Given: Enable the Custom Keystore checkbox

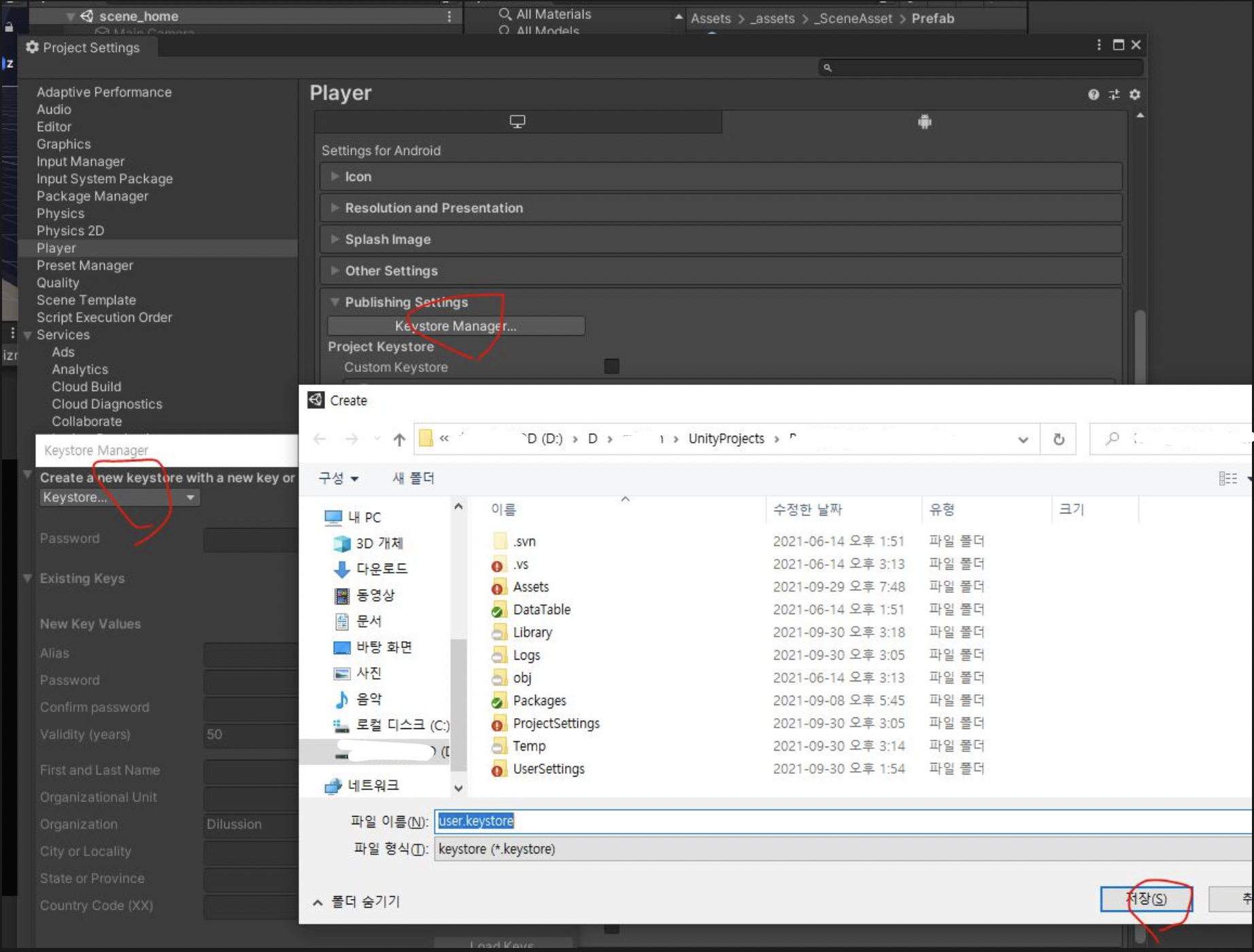Looking at the screenshot, I should click(x=611, y=367).
